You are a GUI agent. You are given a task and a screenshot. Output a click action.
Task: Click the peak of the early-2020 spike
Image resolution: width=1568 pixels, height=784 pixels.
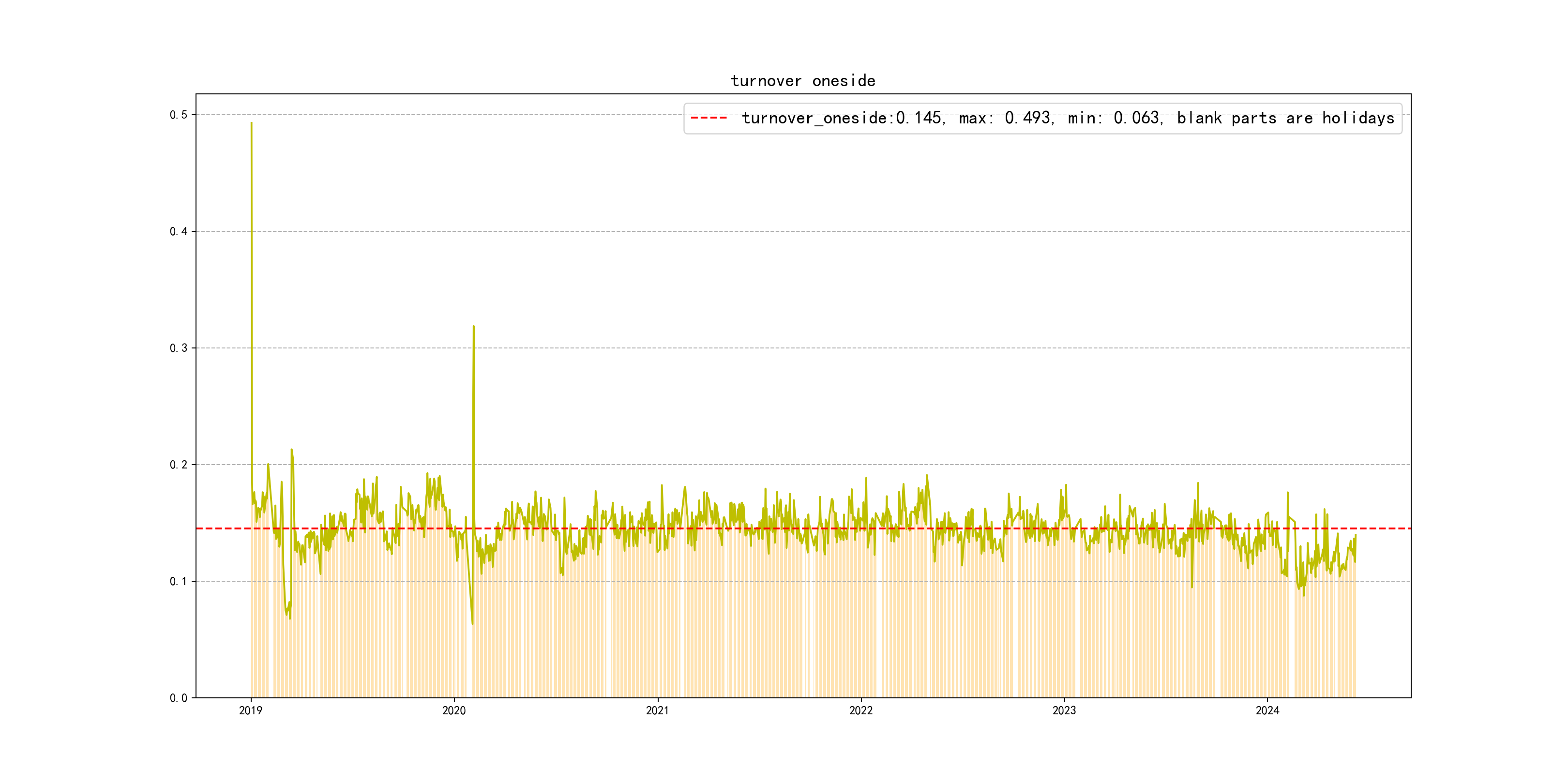point(474,327)
